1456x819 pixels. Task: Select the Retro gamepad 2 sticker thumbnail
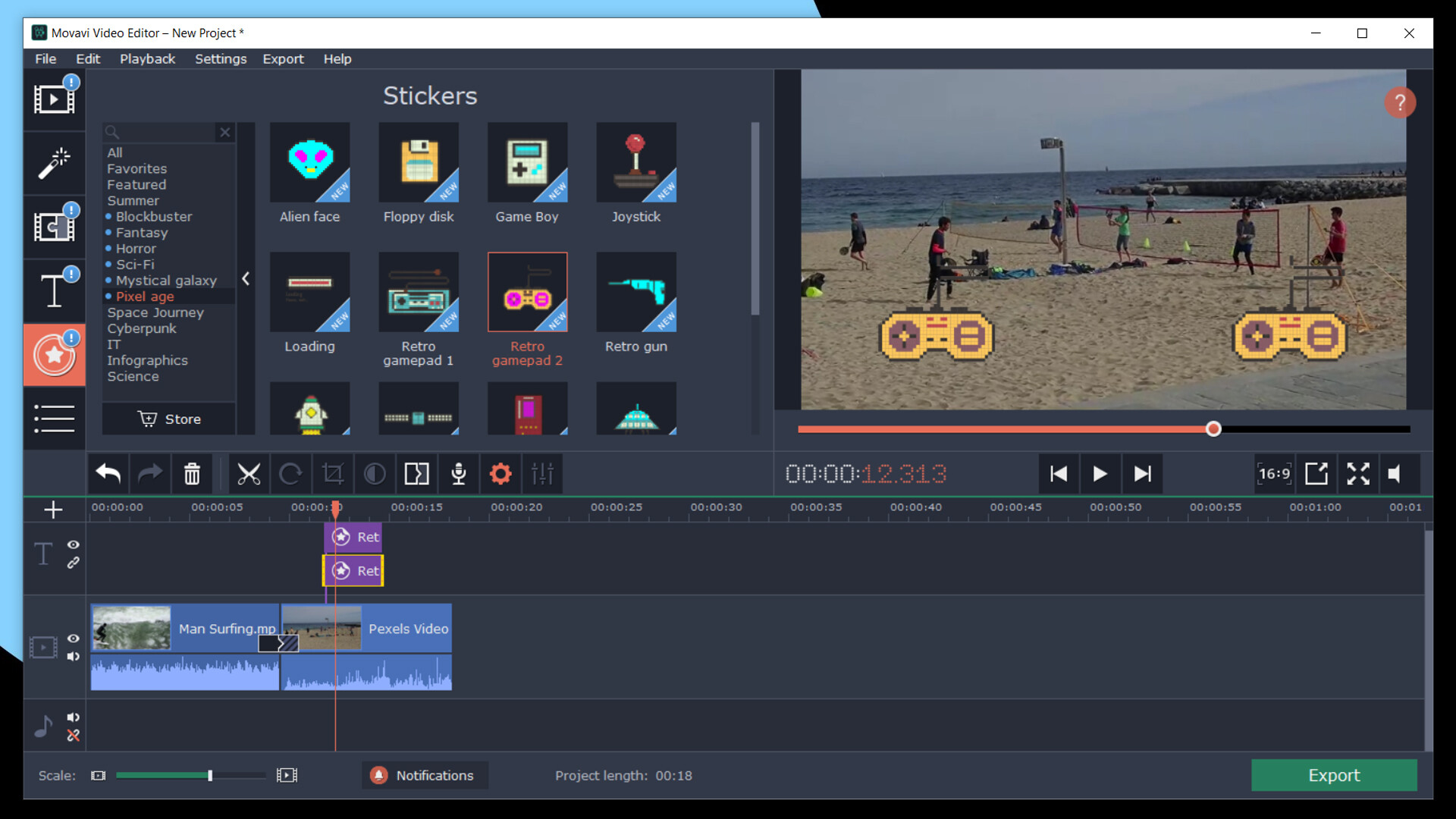click(527, 291)
